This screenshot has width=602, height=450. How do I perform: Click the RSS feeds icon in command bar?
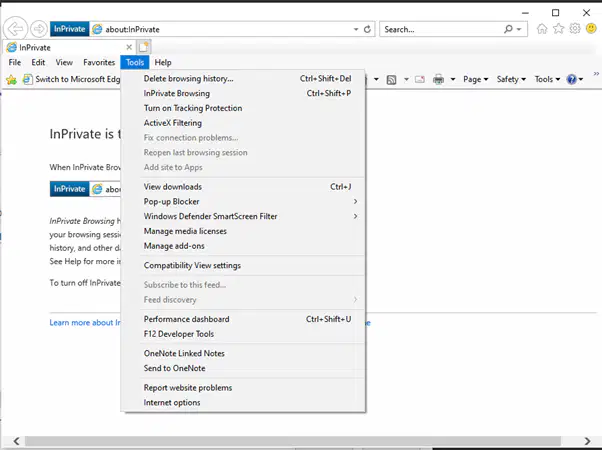point(391,79)
